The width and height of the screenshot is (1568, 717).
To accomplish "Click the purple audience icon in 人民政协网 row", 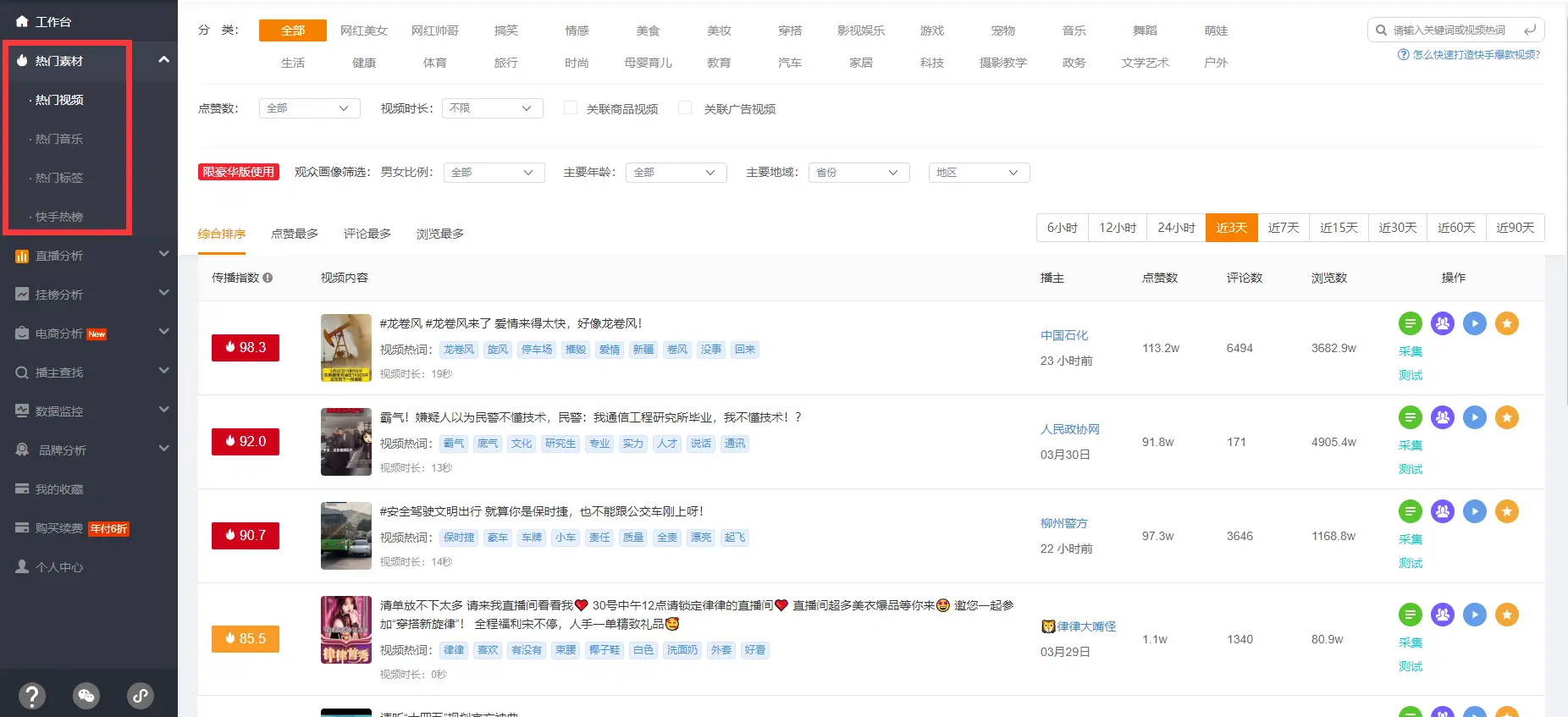I will coord(1443,417).
